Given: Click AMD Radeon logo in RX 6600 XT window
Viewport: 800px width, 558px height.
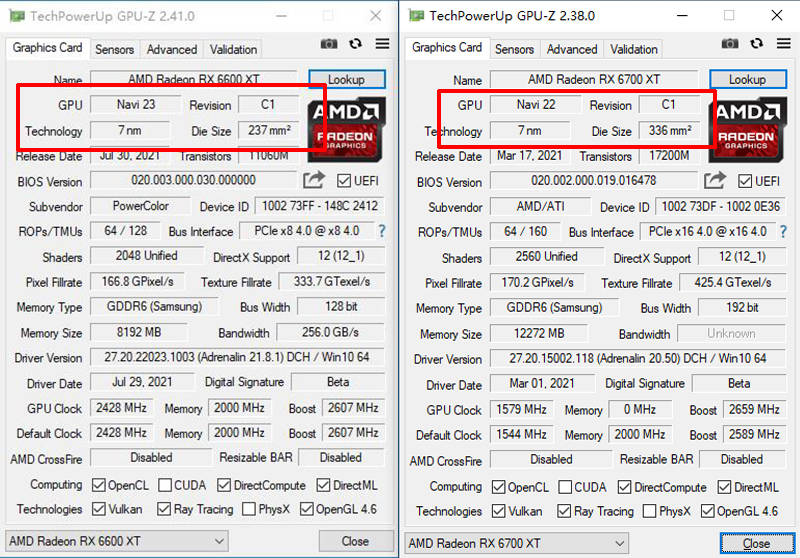Looking at the screenshot, I should coord(346,129).
